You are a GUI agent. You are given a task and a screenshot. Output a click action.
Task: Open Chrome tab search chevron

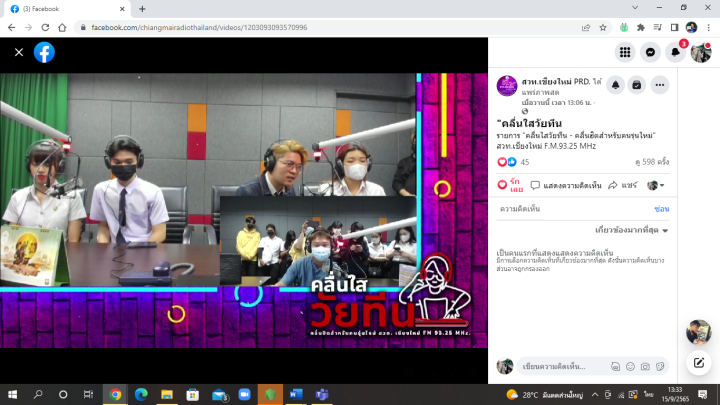[x=635, y=8]
